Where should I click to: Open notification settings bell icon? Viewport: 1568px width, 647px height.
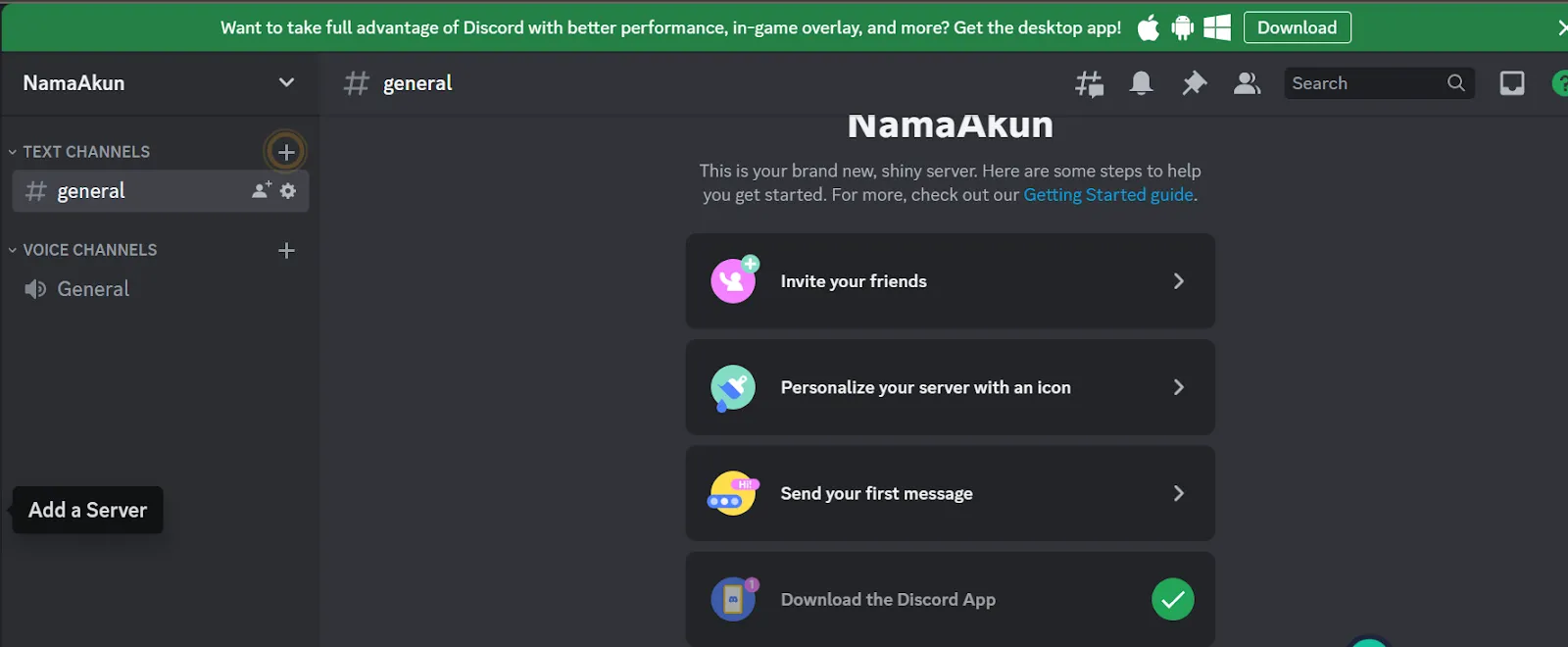point(1141,84)
